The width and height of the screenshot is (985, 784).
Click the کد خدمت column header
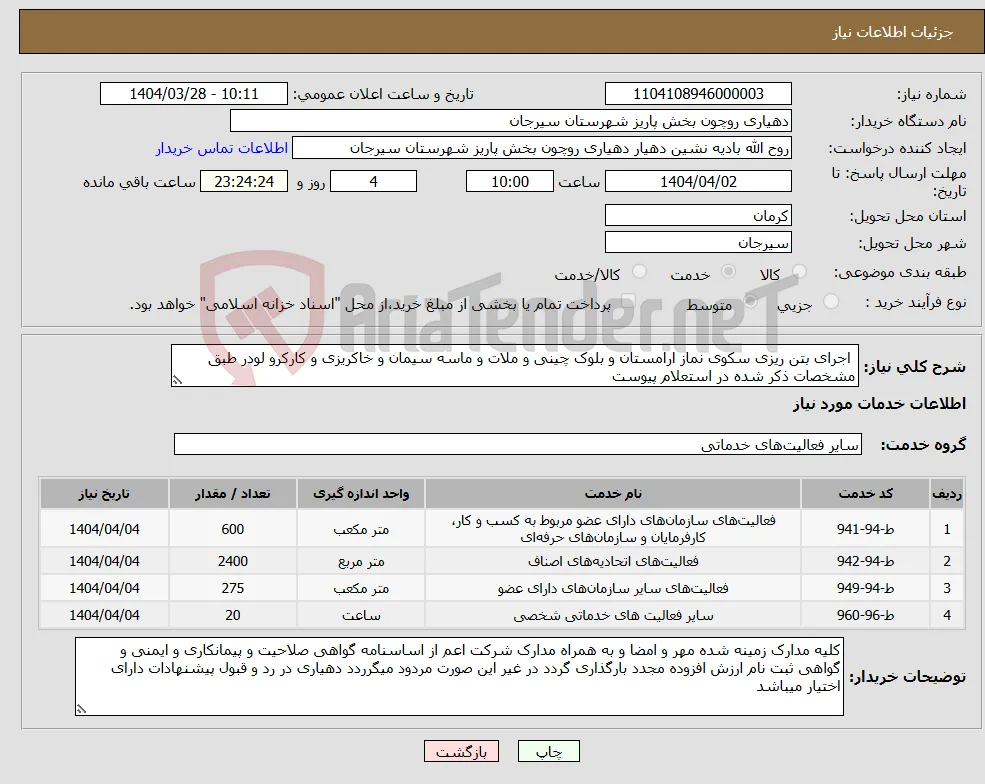coord(865,494)
